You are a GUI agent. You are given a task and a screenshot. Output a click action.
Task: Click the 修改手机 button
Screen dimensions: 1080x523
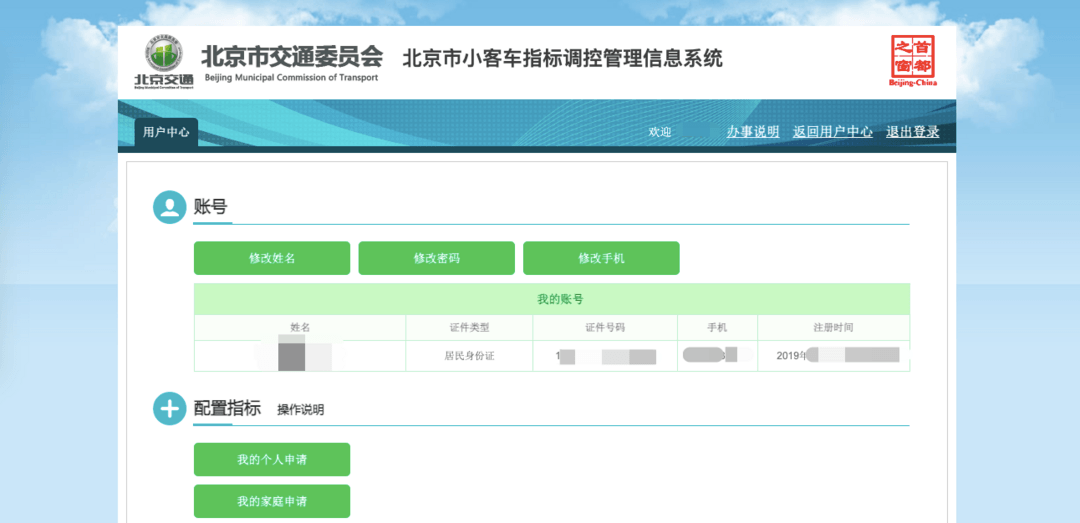point(601,258)
